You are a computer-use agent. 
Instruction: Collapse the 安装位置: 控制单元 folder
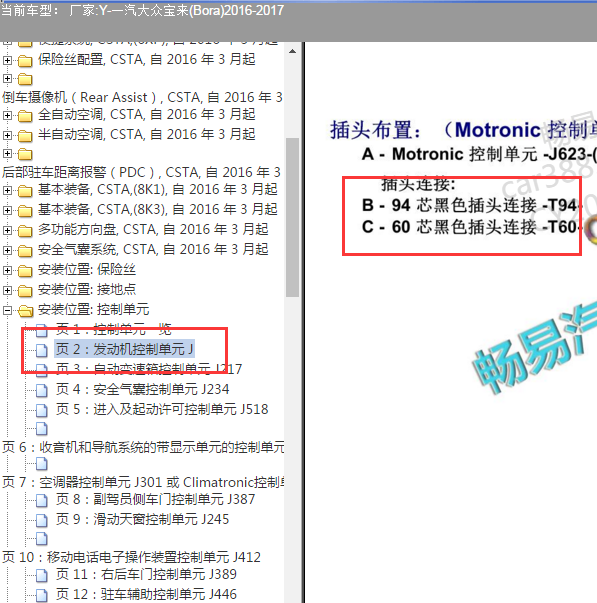coord(7,310)
